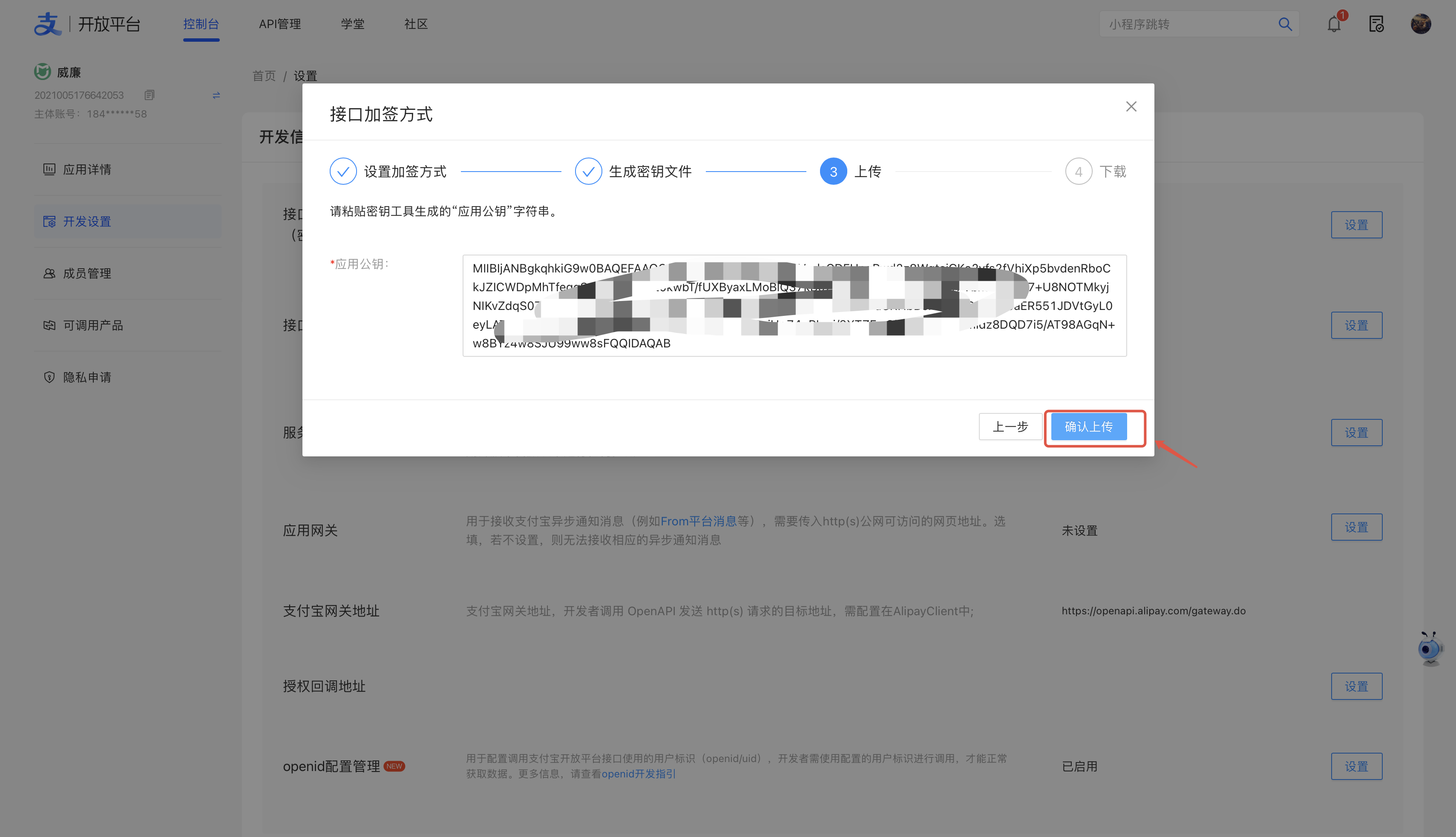Click the 开发设置 sidebar icon
Screen dimensions: 1456x837
click(x=49, y=221)
